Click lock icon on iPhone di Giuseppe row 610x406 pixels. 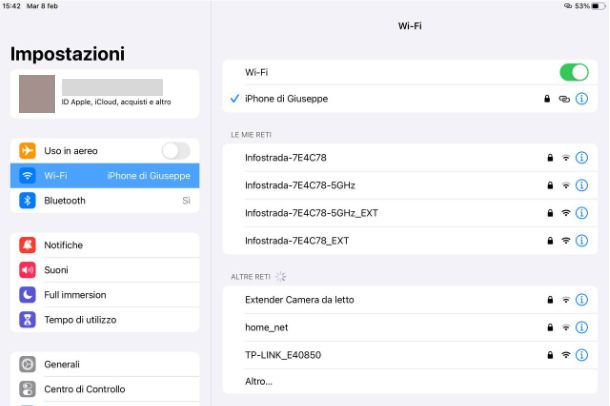point(547,99)
